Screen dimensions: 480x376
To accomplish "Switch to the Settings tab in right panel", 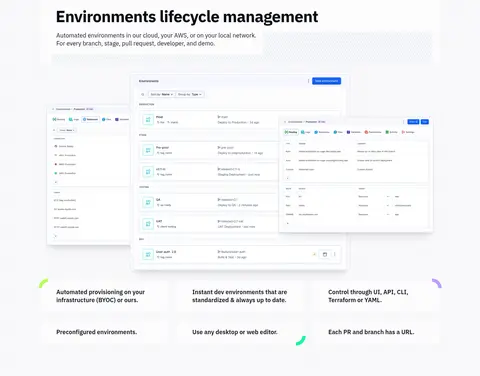I will [x=408, y=132].
